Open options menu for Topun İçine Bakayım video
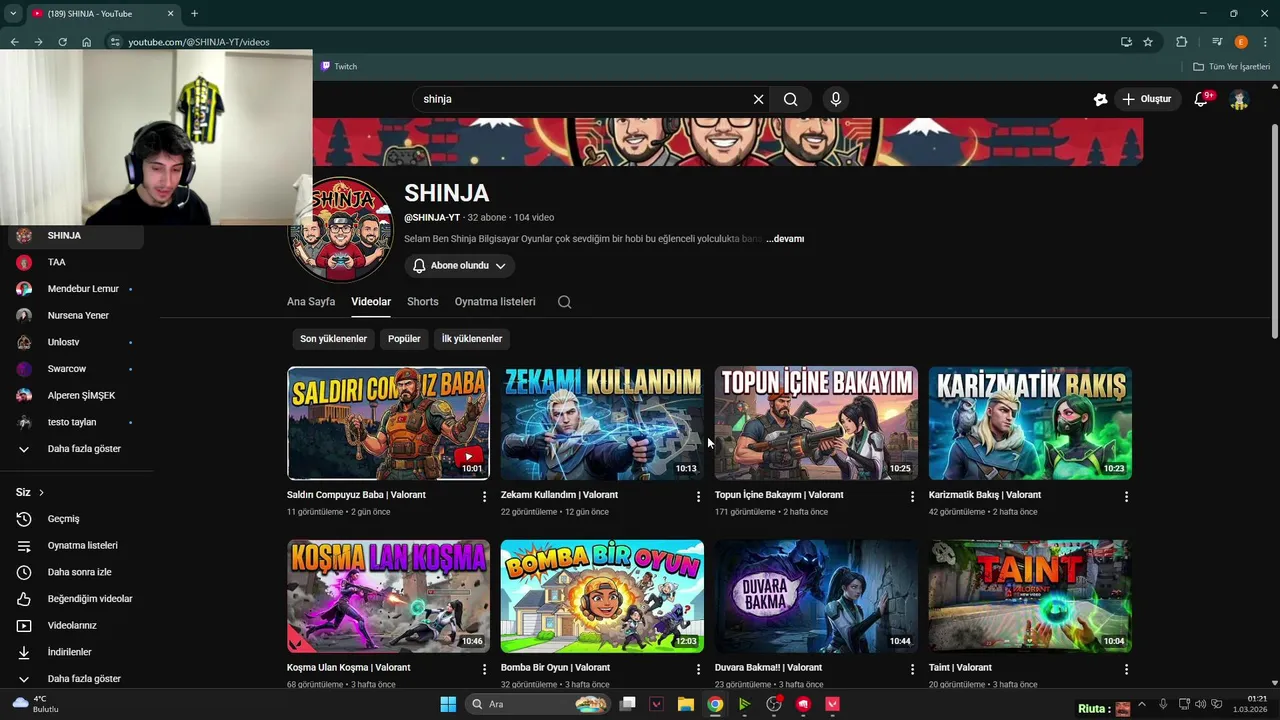 click(912, 497)
